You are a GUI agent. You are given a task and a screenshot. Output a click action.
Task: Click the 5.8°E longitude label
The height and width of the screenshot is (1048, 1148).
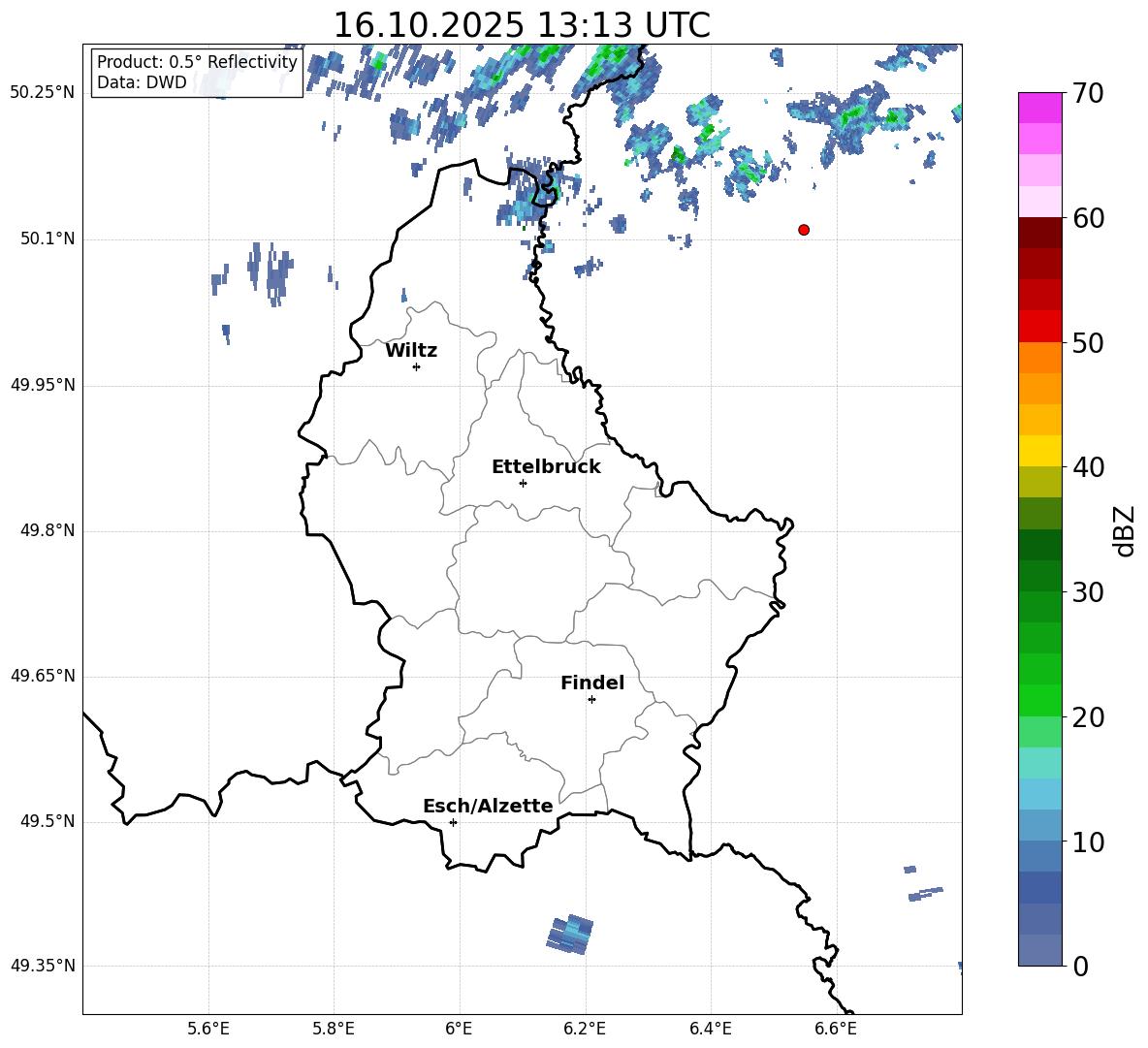(334, 1029)
